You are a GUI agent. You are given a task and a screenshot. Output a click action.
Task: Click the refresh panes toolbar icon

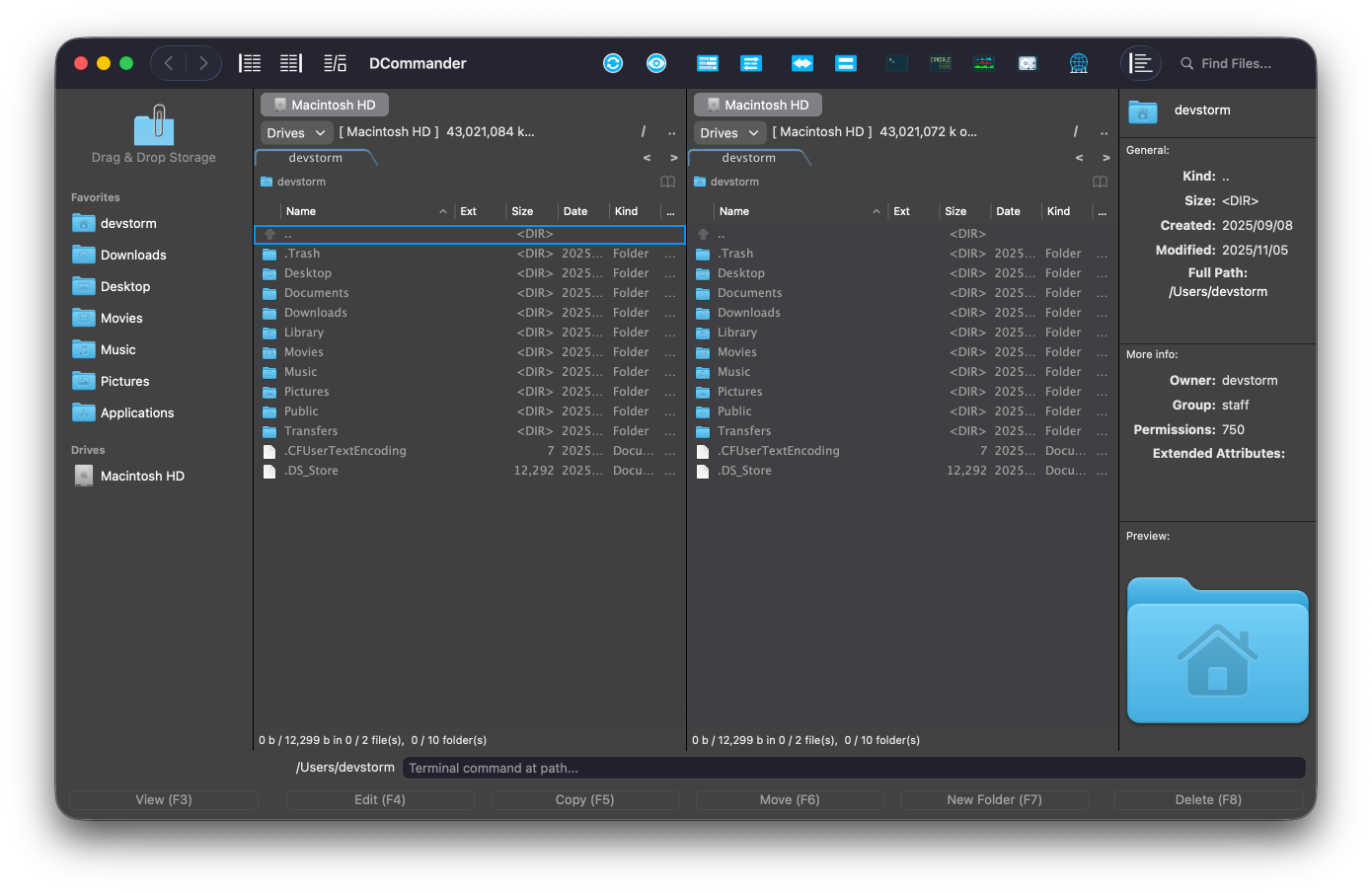click(x=613, y=62)
